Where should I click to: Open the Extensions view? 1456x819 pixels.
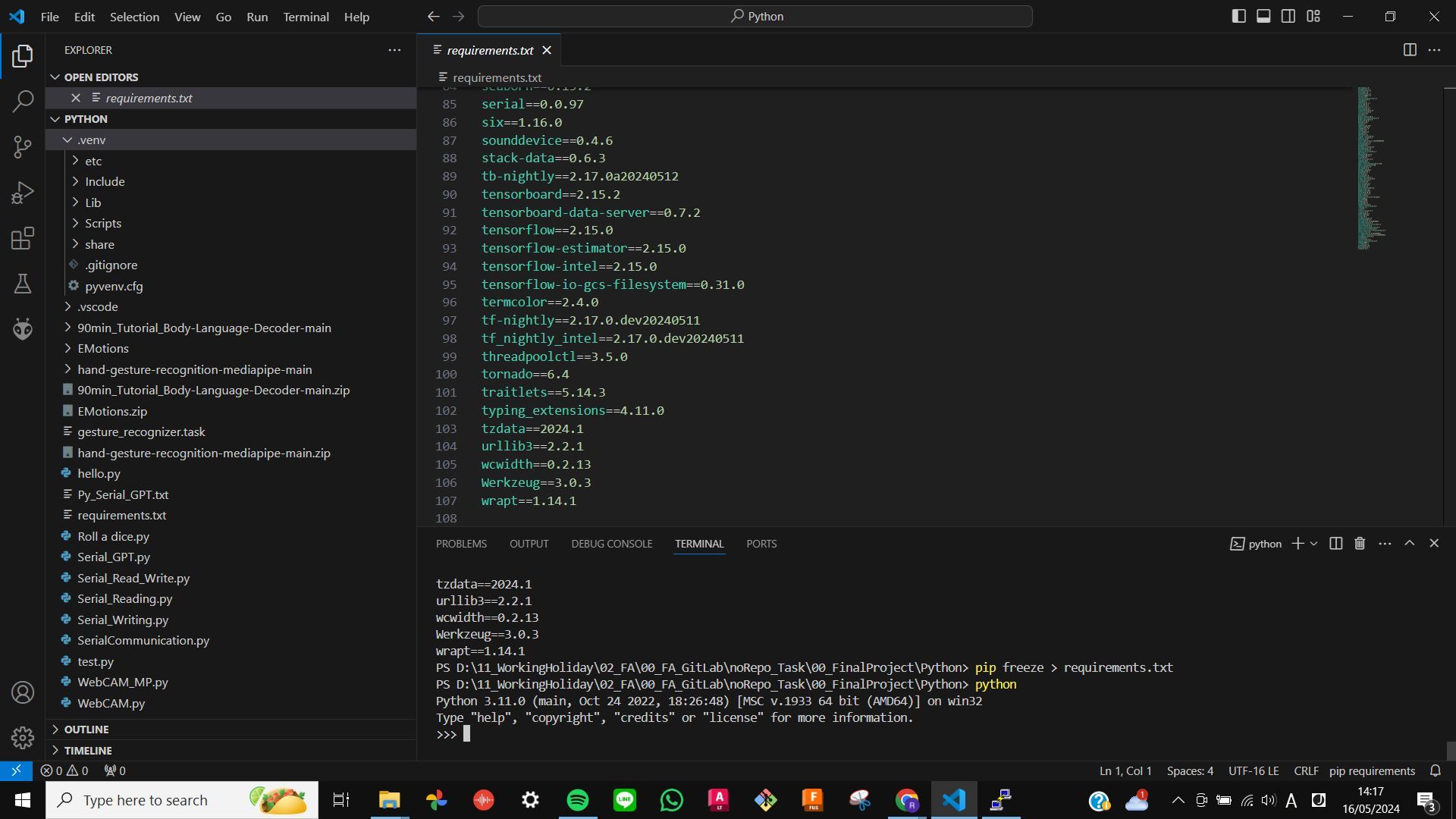click(23, 238)
